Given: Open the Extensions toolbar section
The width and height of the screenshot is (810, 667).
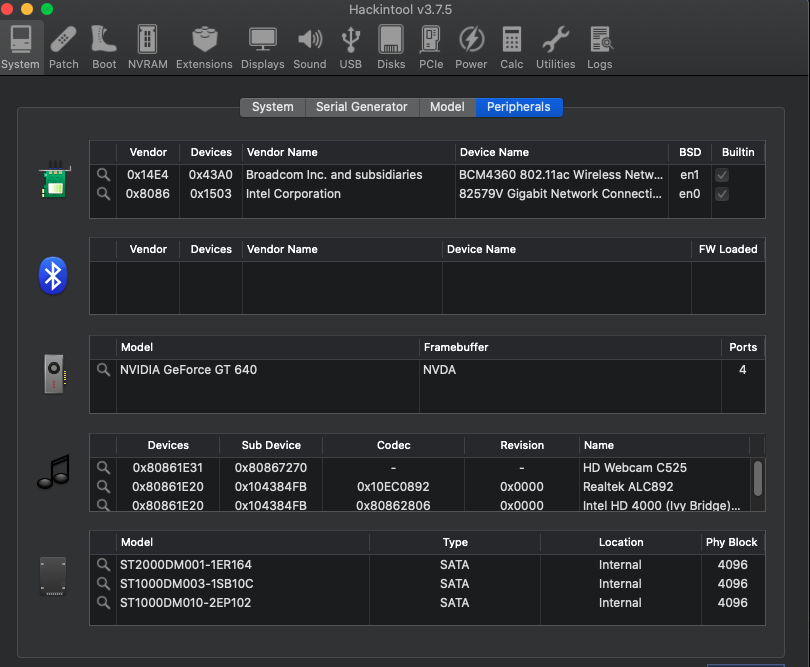Looking at the screenshot, I should point(205,48).
